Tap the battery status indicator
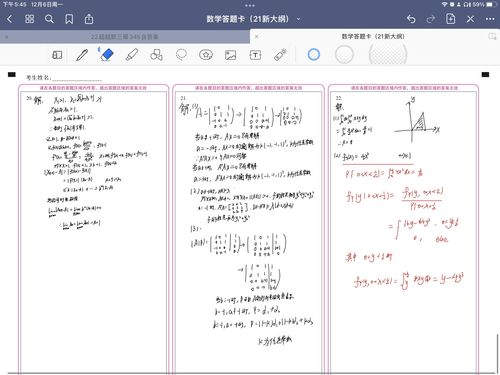The height and width of the screenshot is (375, 500). (x=490, y=5)
